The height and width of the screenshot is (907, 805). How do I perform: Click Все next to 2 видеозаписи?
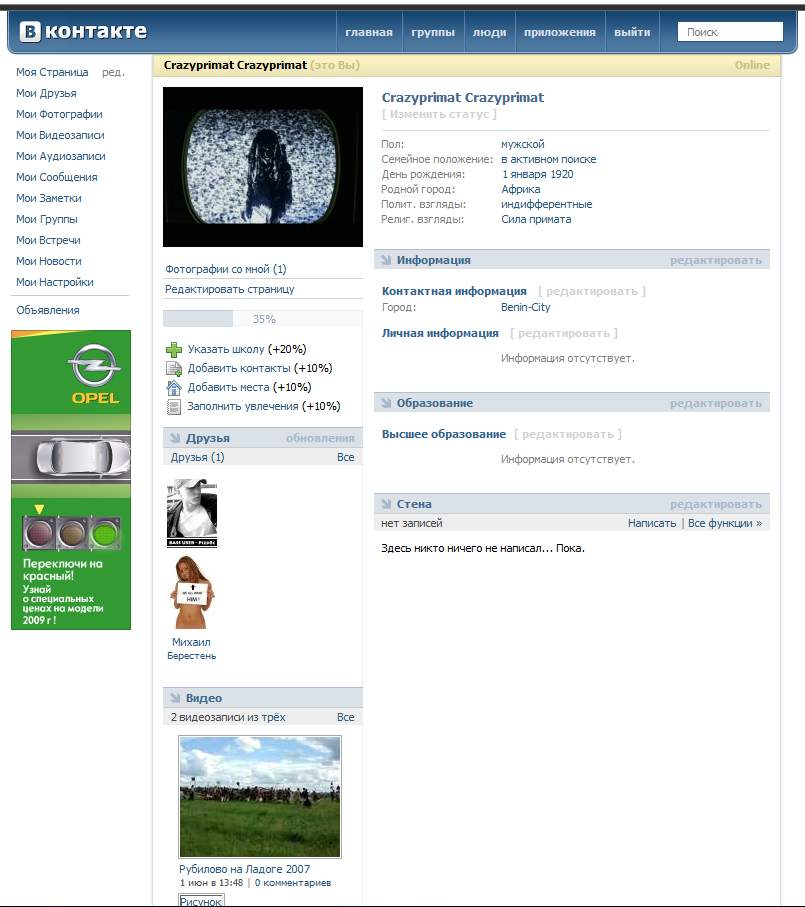[x=345, y=717]
